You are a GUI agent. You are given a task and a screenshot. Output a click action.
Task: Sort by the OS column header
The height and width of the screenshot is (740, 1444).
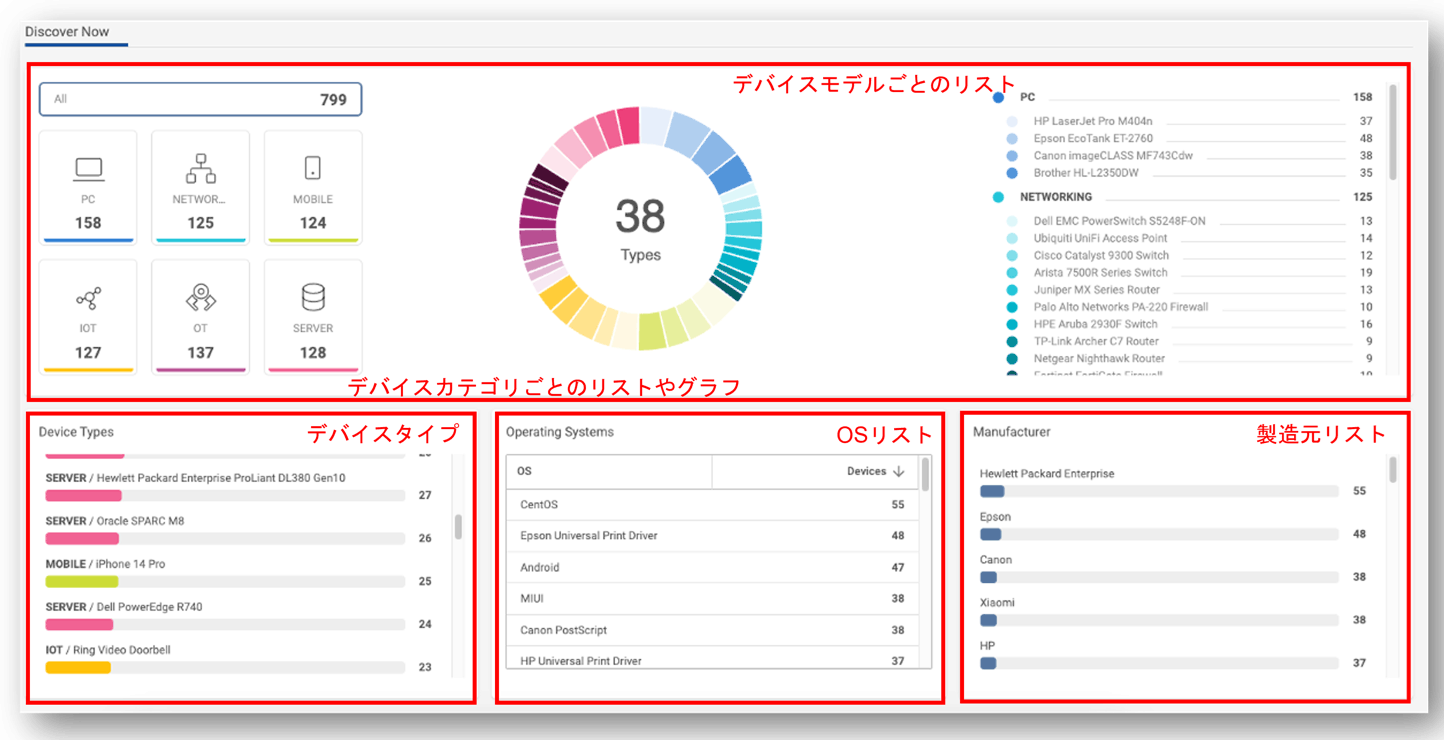pyautogui.click(x=609, y=471)
